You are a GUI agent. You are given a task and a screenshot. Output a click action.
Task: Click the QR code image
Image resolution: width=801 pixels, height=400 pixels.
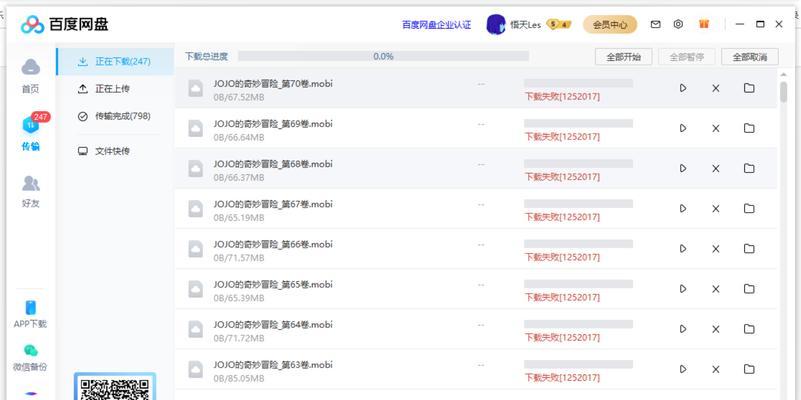(115, 388)
